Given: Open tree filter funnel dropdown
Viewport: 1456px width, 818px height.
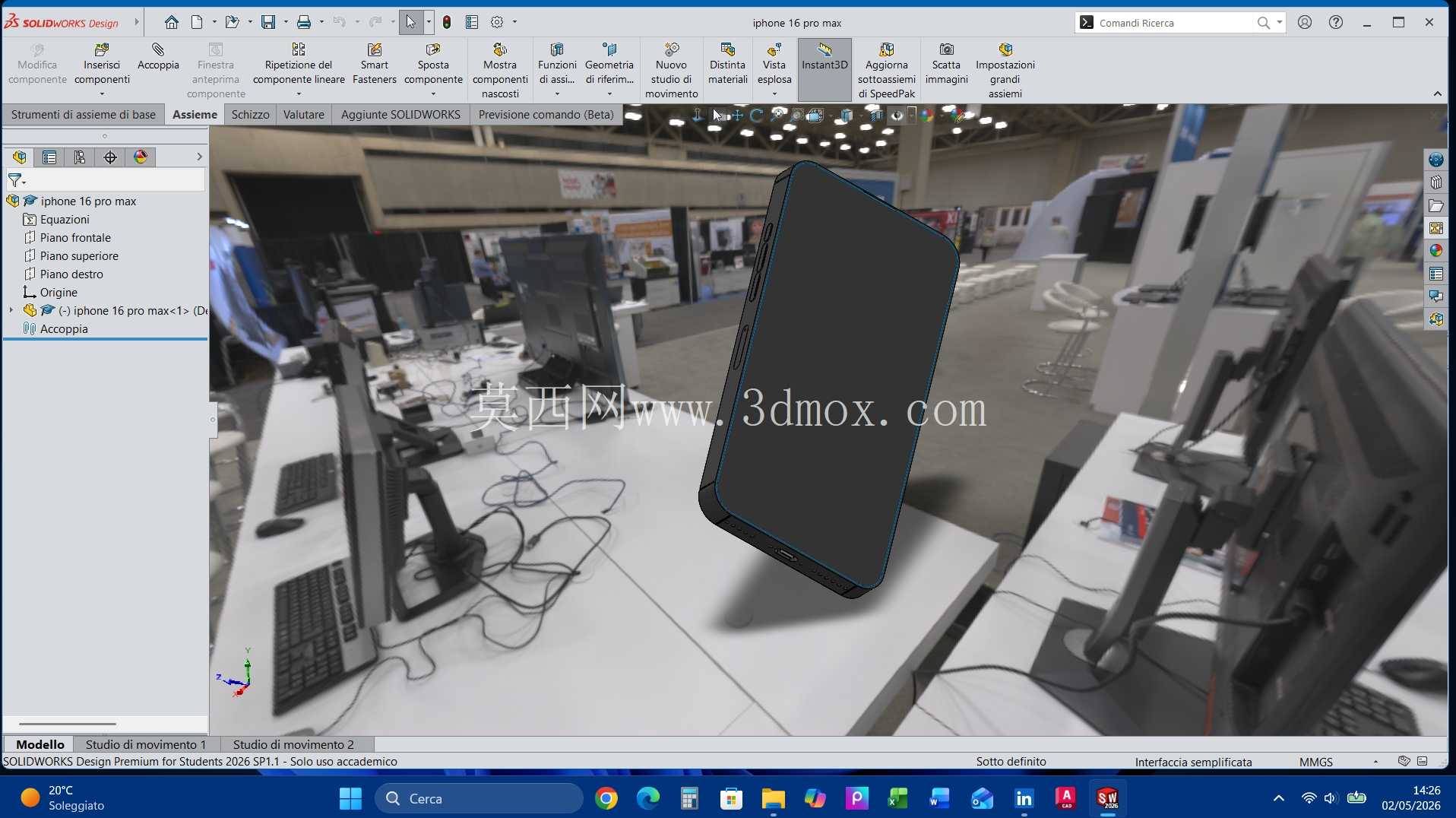Looking at the screenshot, I should [16, 180].
